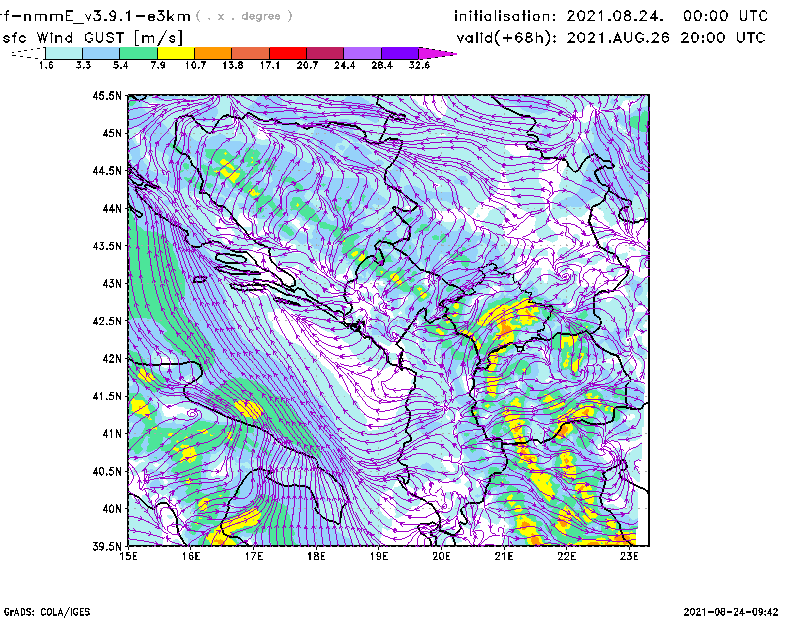Click the 2021-08-24-09:42 timestamp footer
Screen dimensions: 800x618
(731, 612)
